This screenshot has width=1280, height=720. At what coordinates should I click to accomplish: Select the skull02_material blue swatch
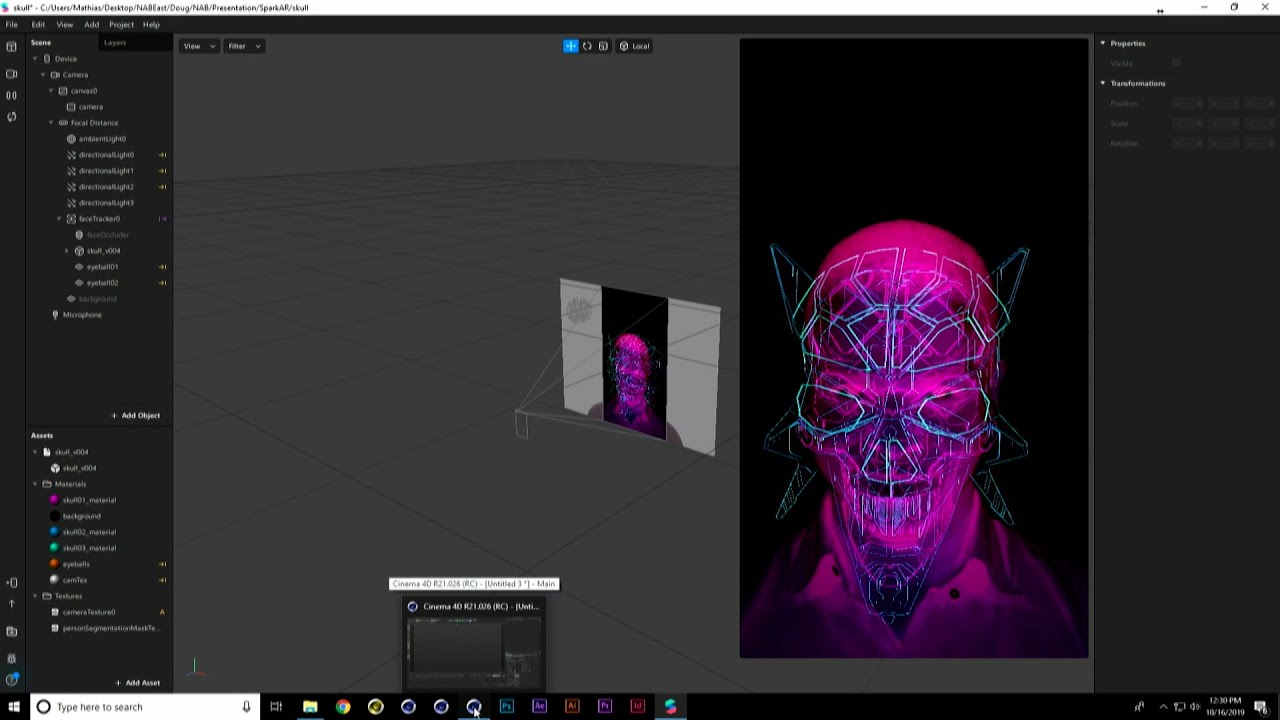click(55, 532)
